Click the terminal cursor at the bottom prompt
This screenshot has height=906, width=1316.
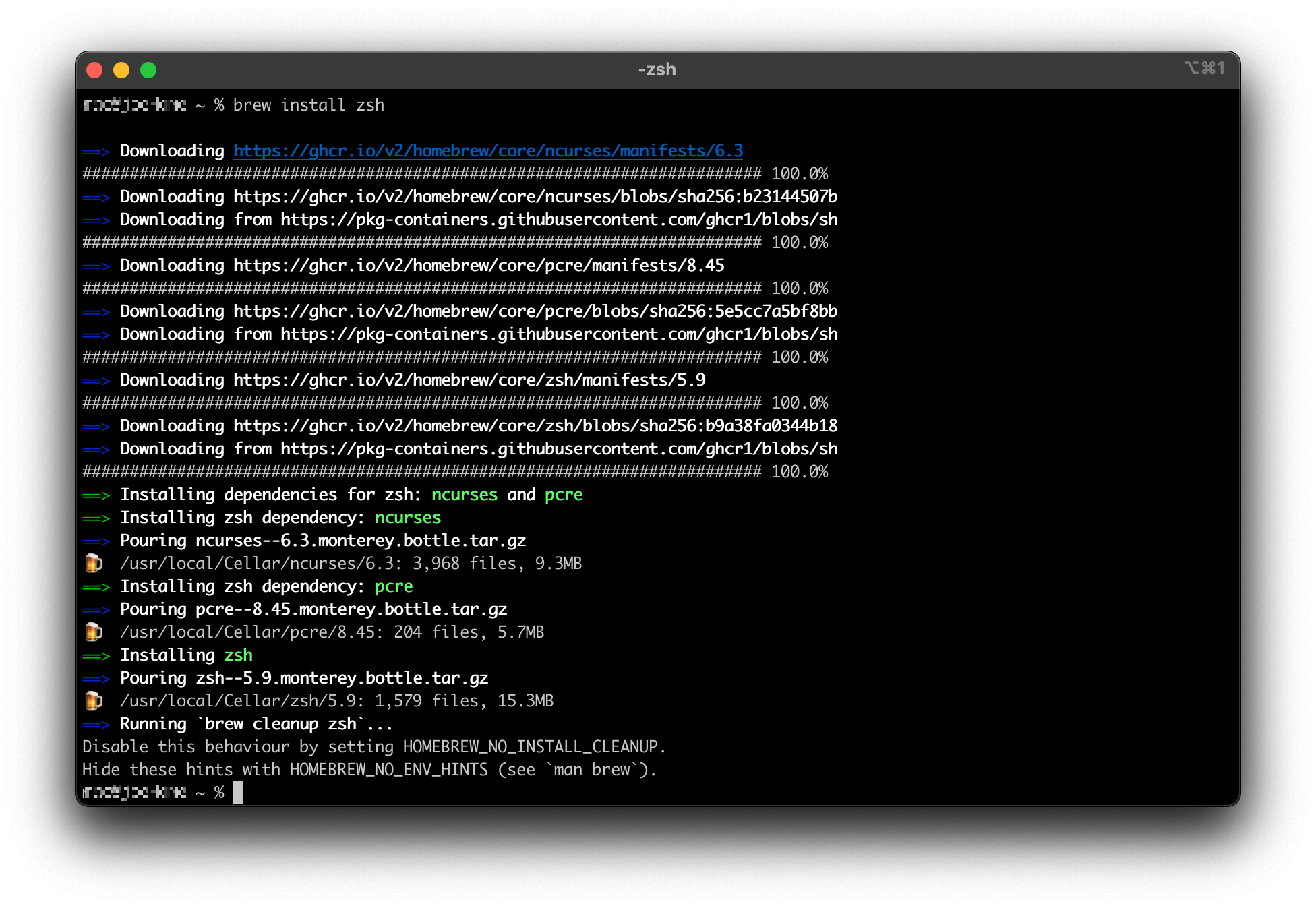pyautogui.click(x=238, y=792)
